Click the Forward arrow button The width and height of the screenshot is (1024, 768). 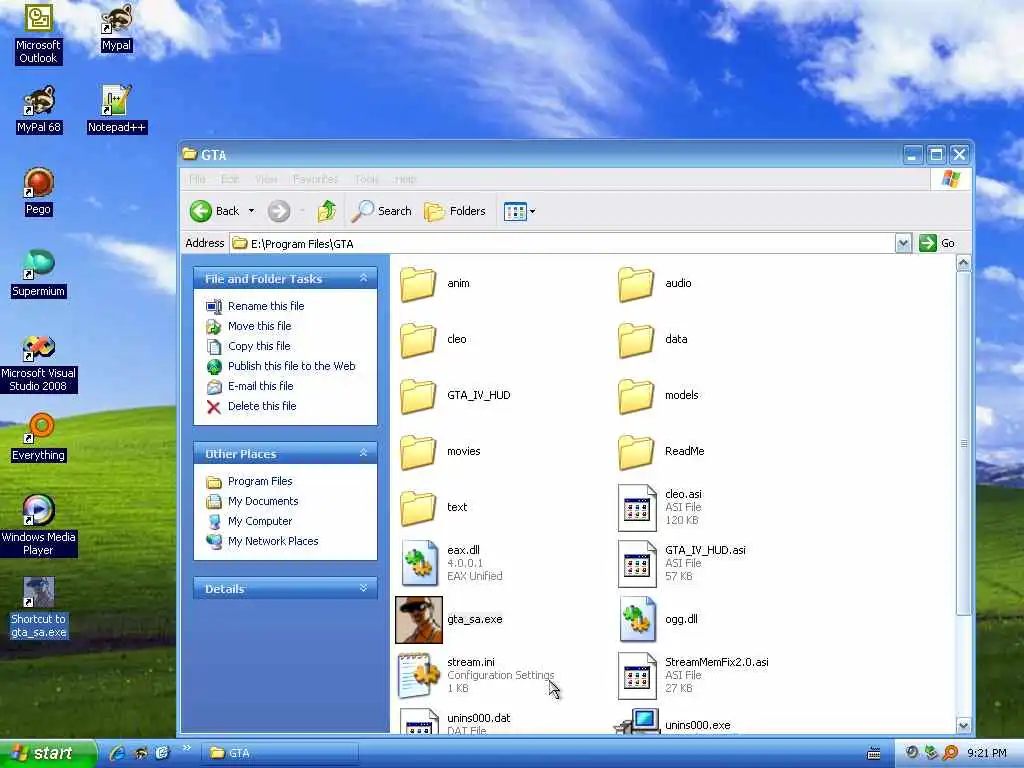tap(279, 211)
